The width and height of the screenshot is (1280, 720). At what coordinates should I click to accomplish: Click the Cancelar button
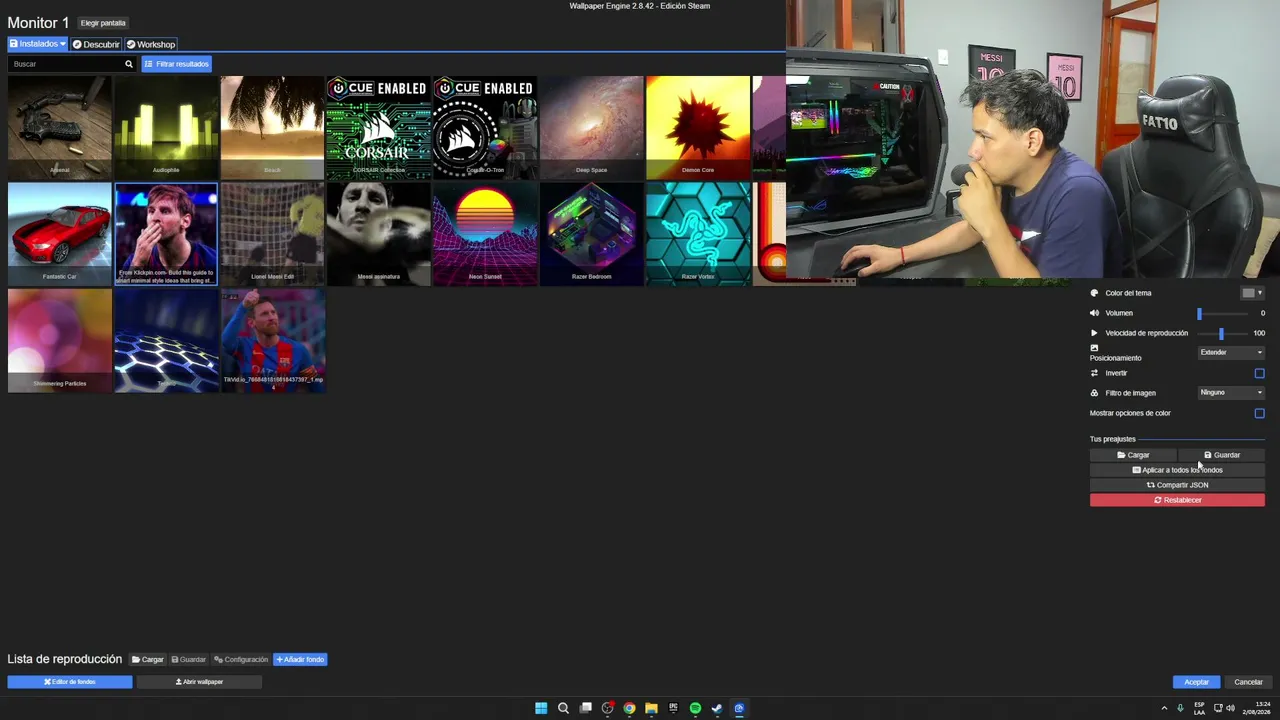pyautogui.click(x=1248, y=682)
